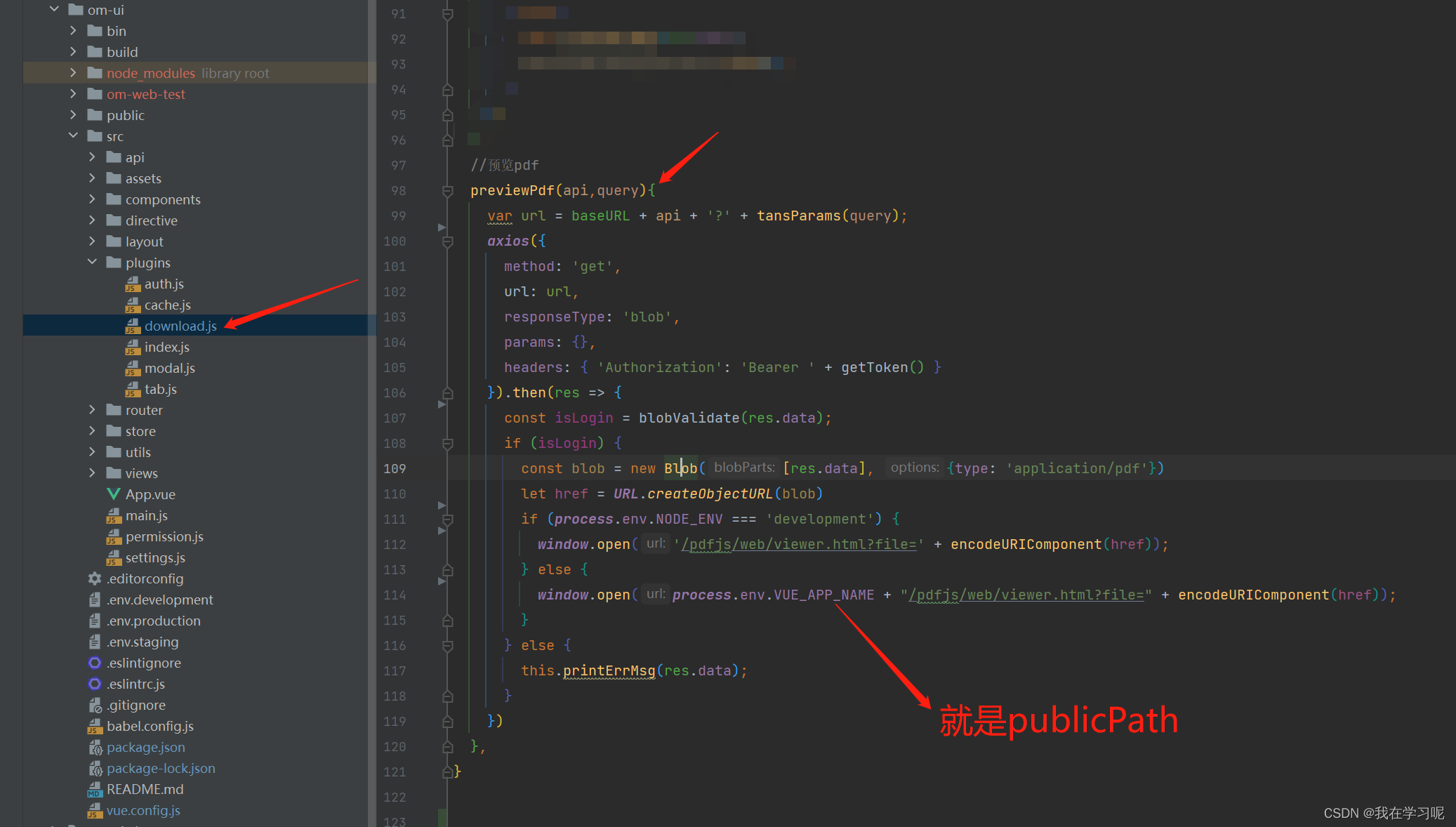Collapse the plugins folder
Viewport: 1456px width, 827px height.
[x=92, y=262]
